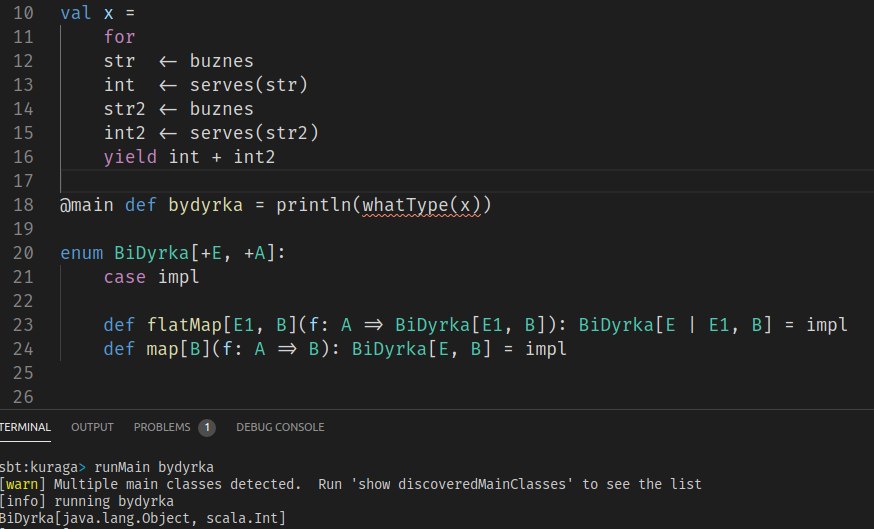874x529 pixels.
Task: Click 'show discoveredMainClasses' text in terminal
Action: [462, 484]
